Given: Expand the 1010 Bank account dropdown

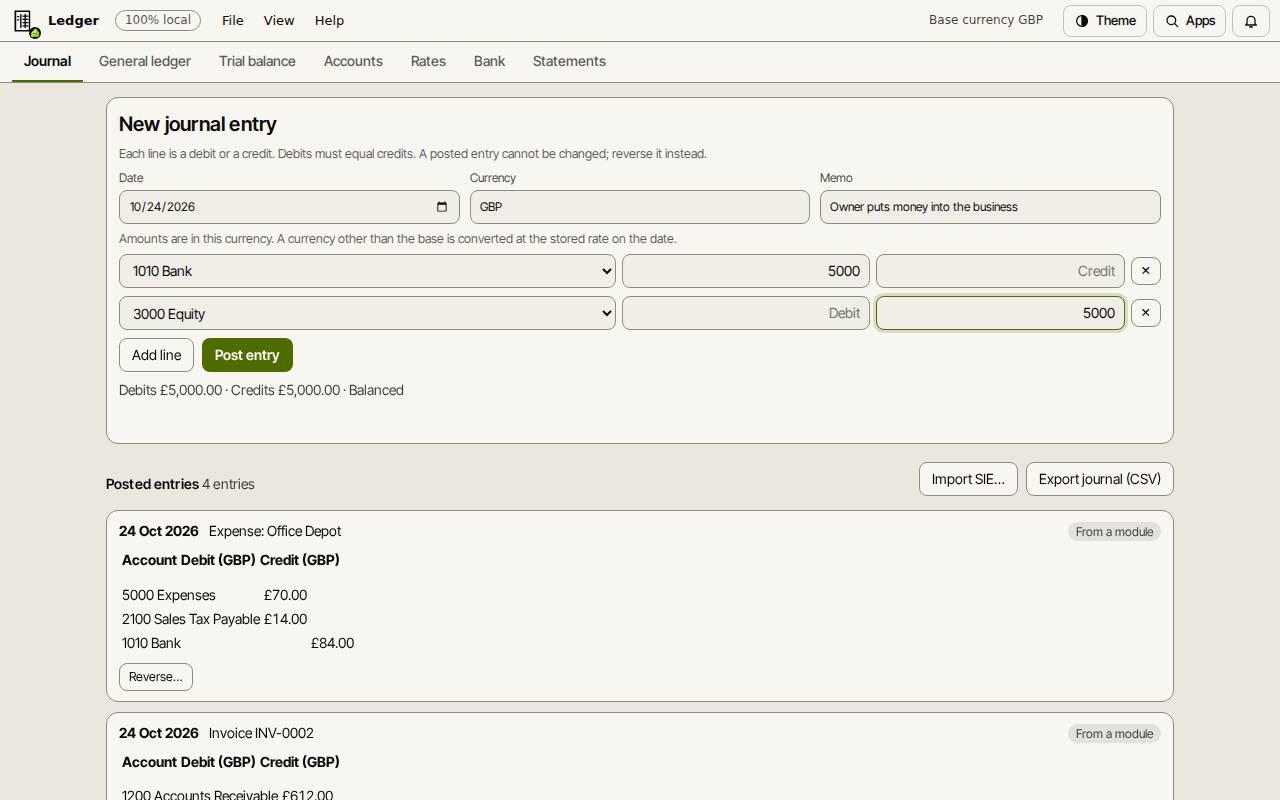Looking at the screenshot, I should click(x=367, y=271).
